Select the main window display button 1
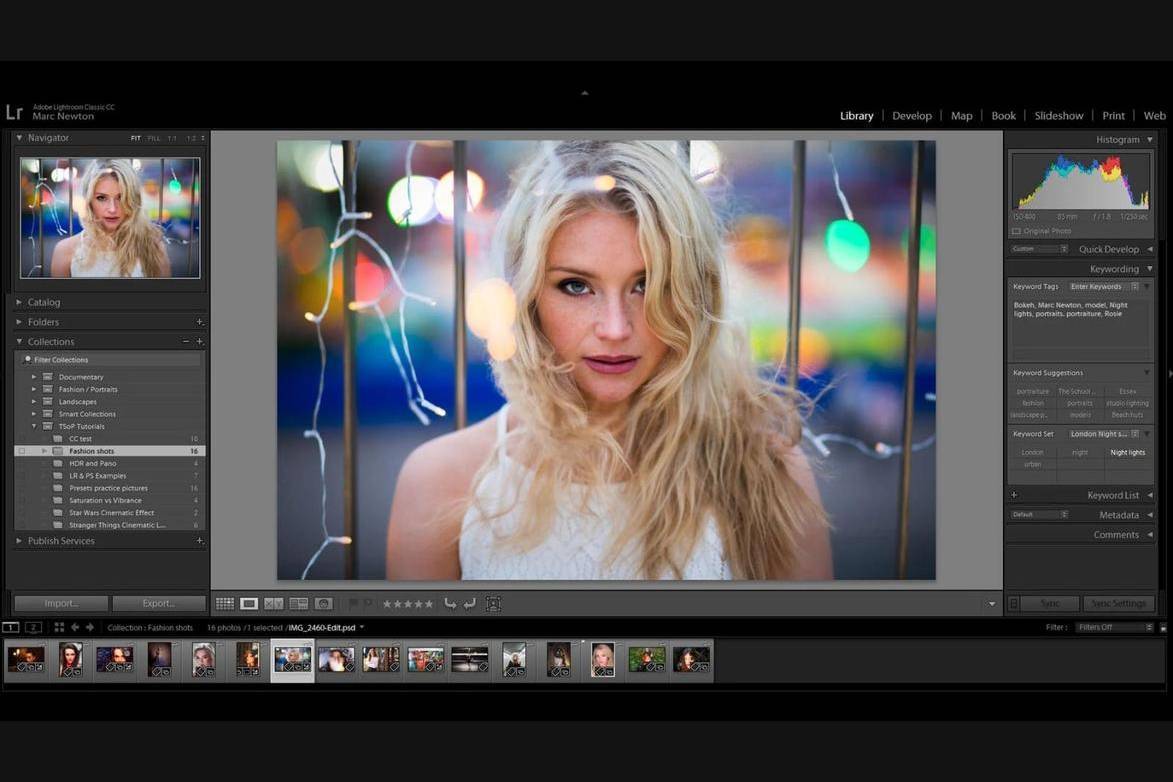The width and height of the screenshot is (1173, 782). tap(10, 627)
